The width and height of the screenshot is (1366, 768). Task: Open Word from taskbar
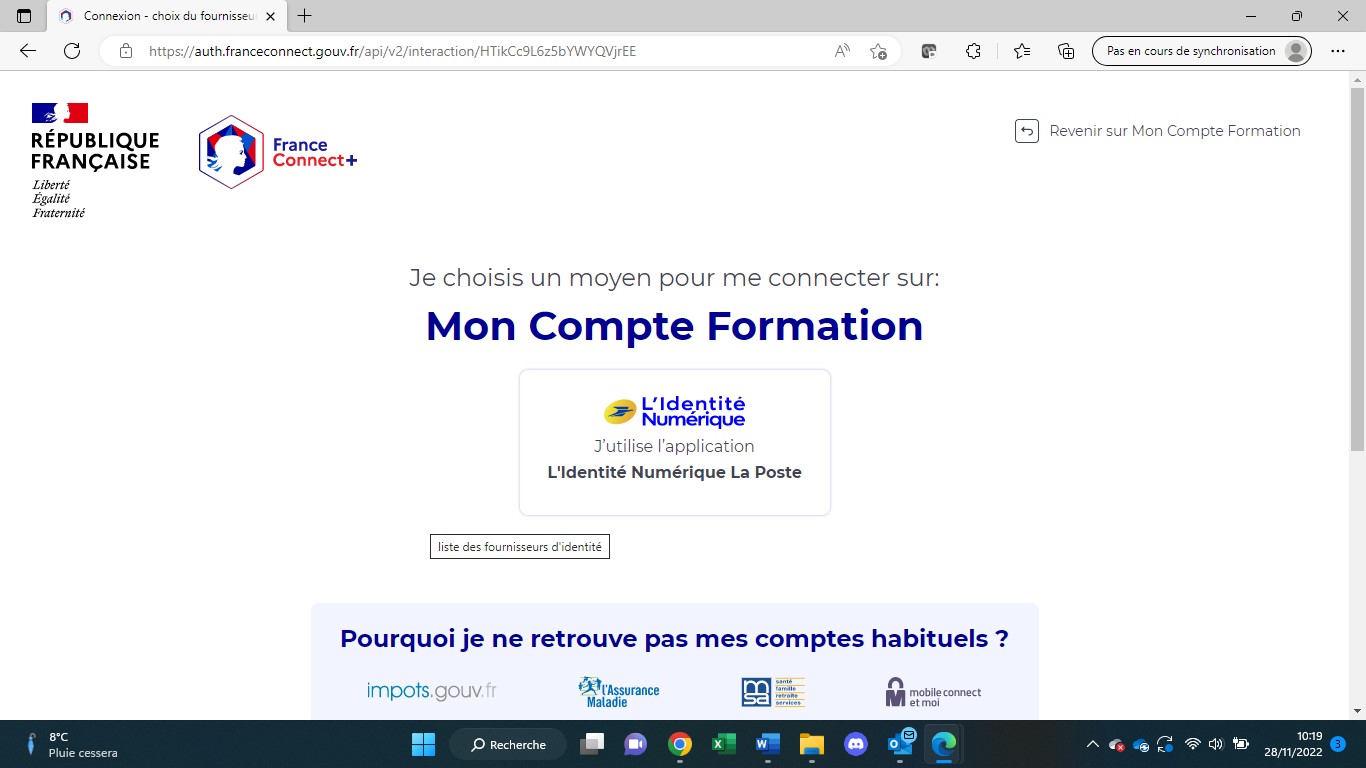[x=767, y=744]
